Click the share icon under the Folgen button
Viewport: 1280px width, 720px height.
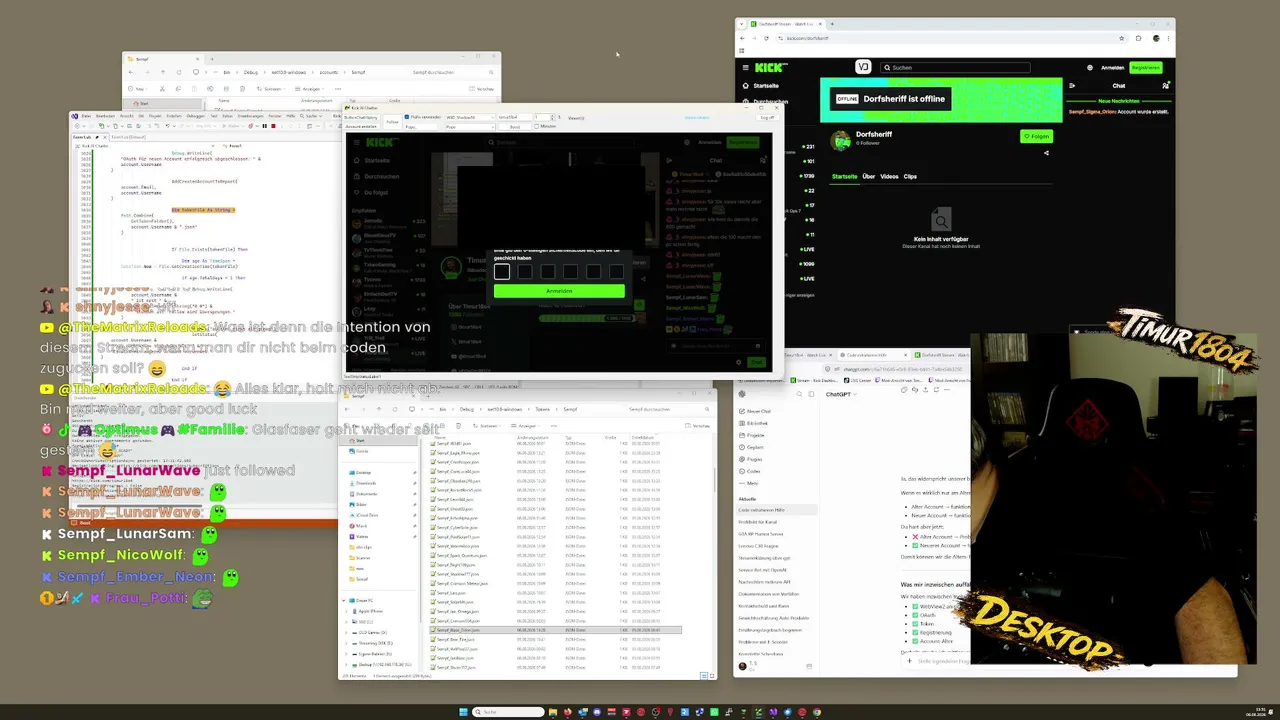[x=1046, y=153]
